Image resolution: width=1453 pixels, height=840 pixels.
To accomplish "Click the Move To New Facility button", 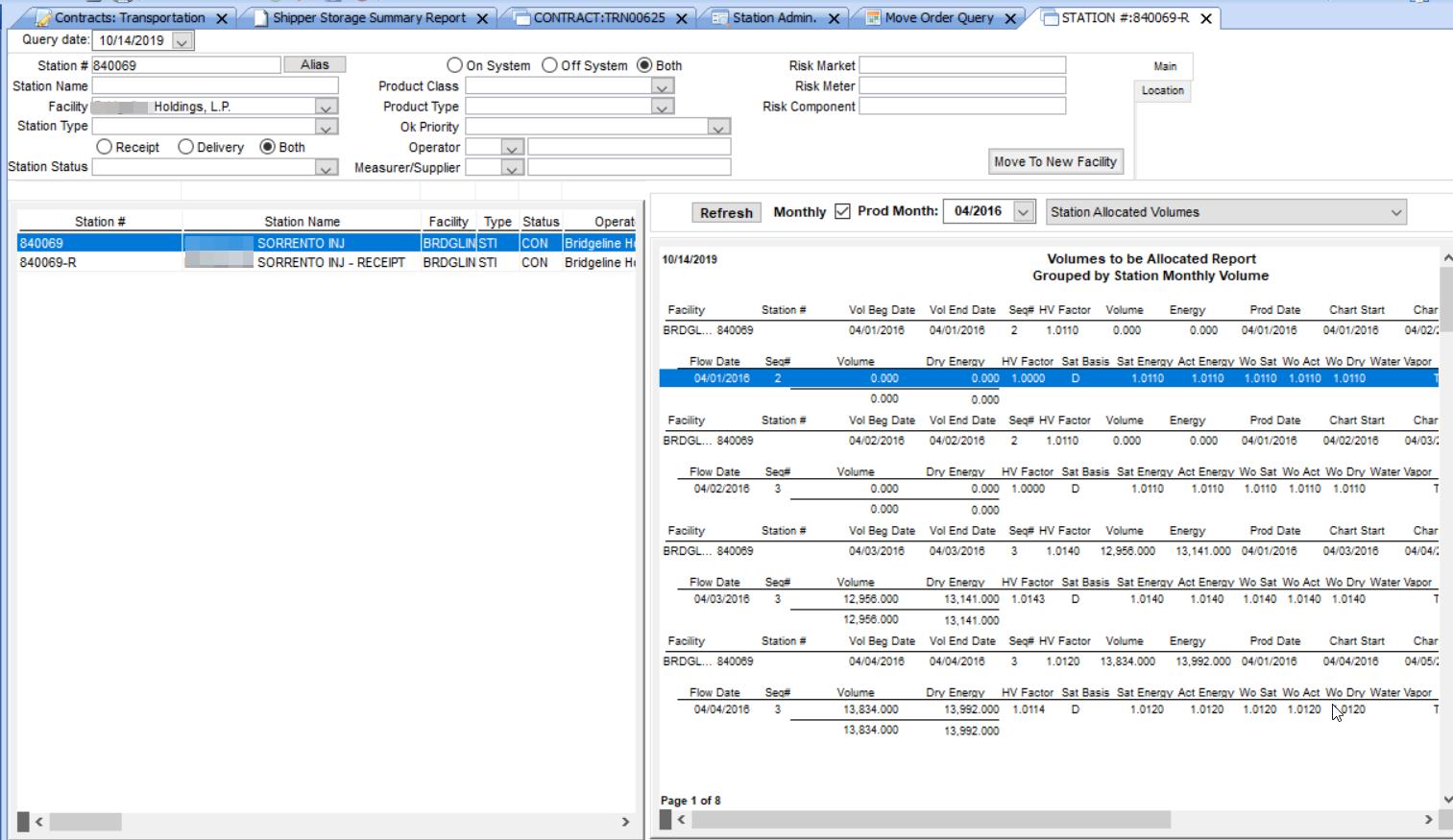I will pyautogui.click(x=1055, y=161).
